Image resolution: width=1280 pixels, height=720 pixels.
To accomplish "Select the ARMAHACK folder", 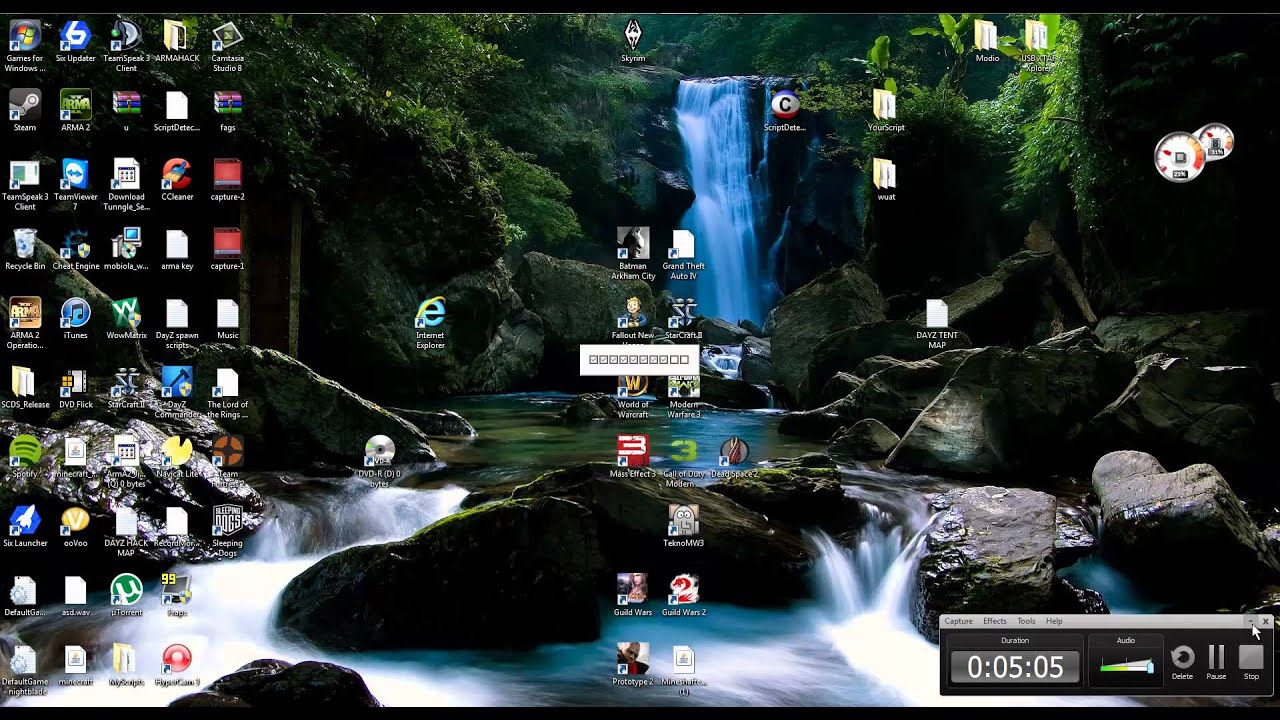I will [x=177, y=42].
